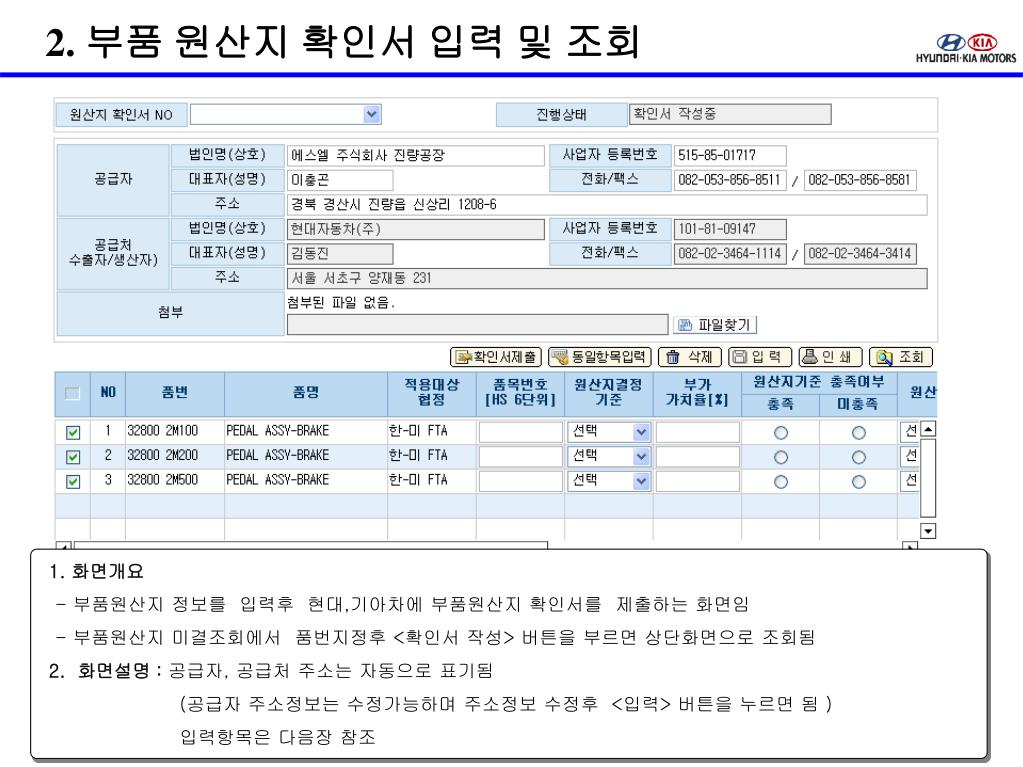This screenshot has width=1023, height=767.
Task: Click the printer icon on 인쇄 button
Action: coord(809,357)
